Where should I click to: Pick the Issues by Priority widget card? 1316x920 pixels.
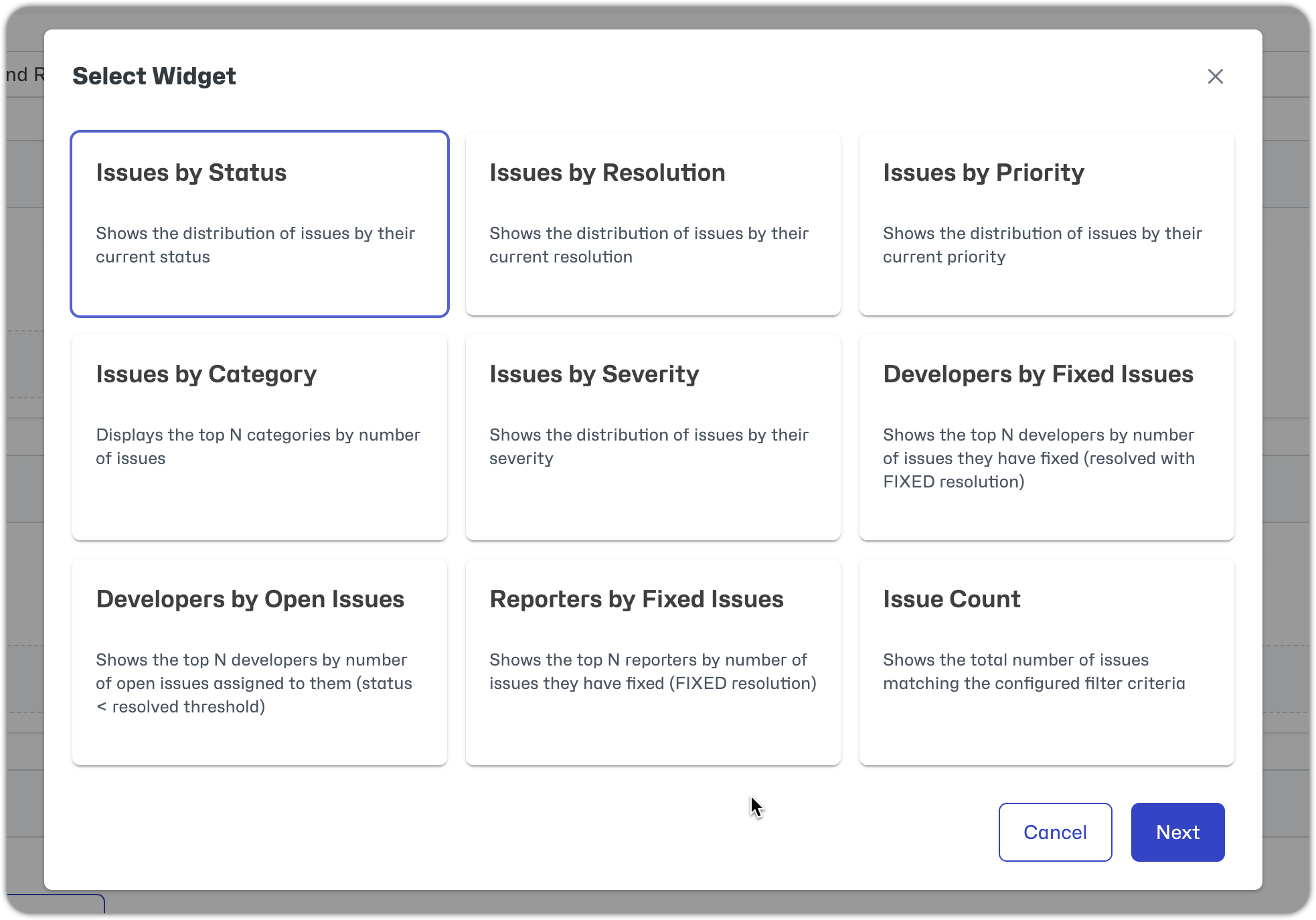coord(1046,224)
